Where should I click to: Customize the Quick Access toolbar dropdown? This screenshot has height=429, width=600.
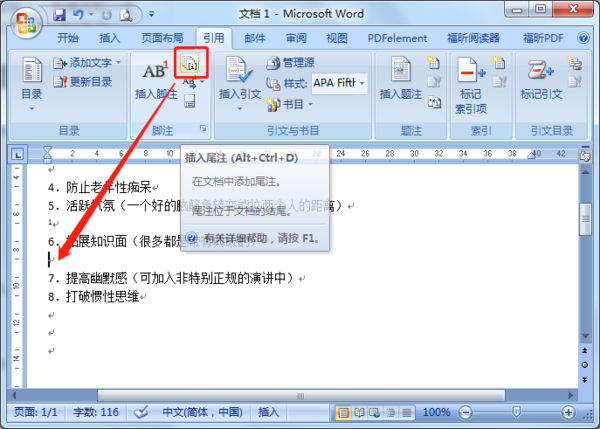(x=152, y=14)
